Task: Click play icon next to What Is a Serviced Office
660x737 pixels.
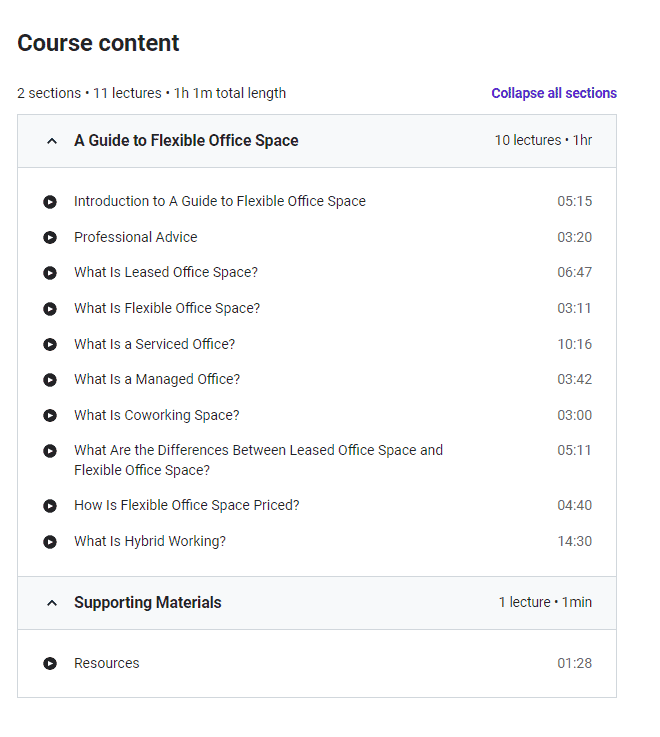Action: 50,345
